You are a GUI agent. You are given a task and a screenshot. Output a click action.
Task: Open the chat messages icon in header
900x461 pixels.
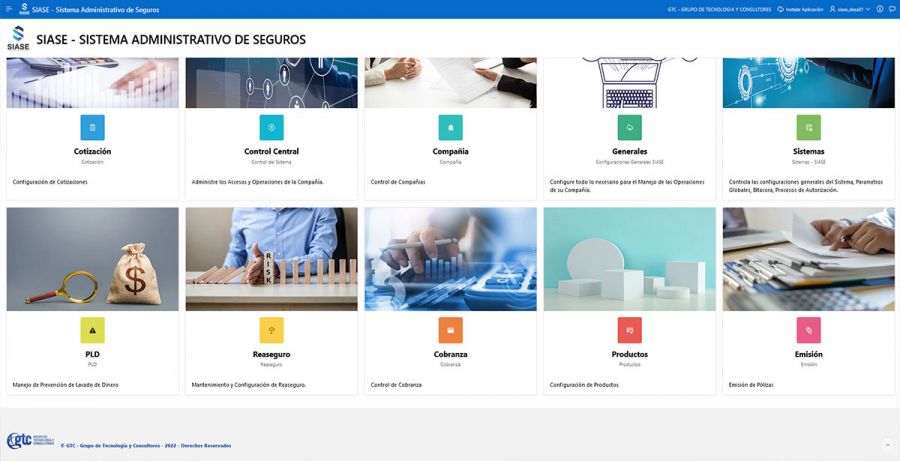(891, 9)
